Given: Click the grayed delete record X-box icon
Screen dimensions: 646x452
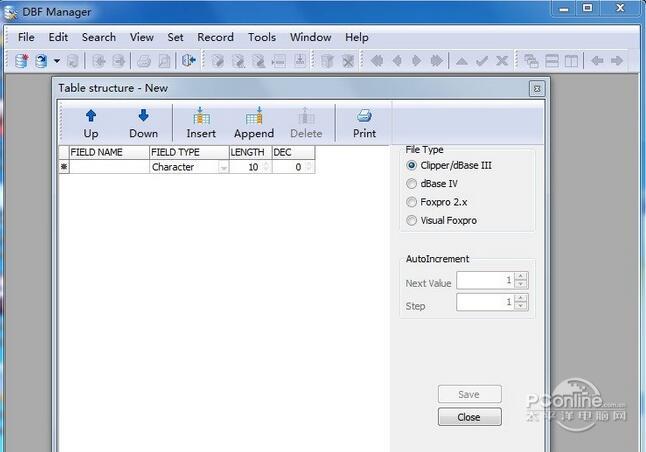Looking at the screenshot, I should (x=348, y=61).
